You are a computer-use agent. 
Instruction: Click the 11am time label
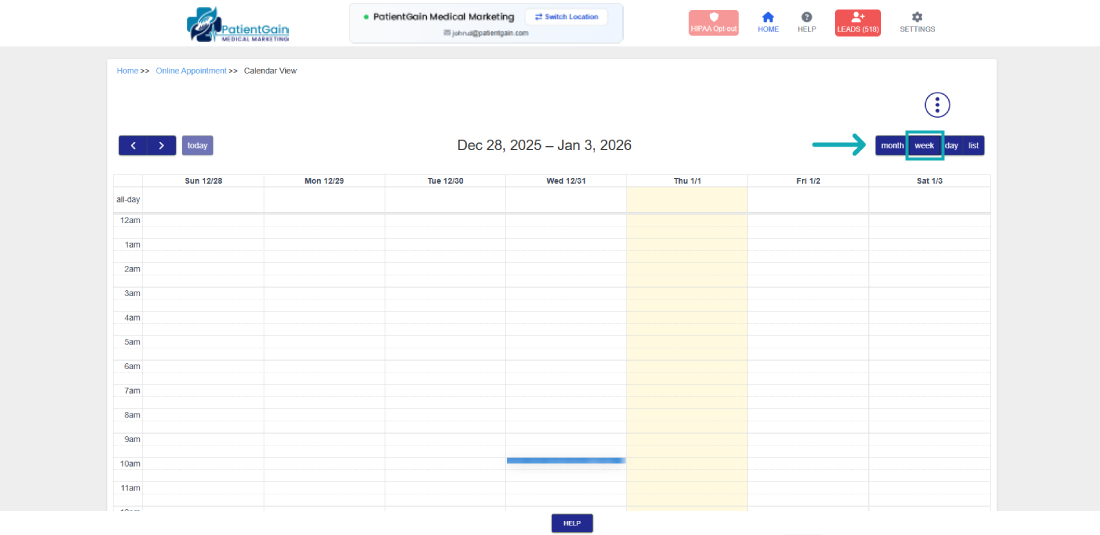[x=132, y=487]
